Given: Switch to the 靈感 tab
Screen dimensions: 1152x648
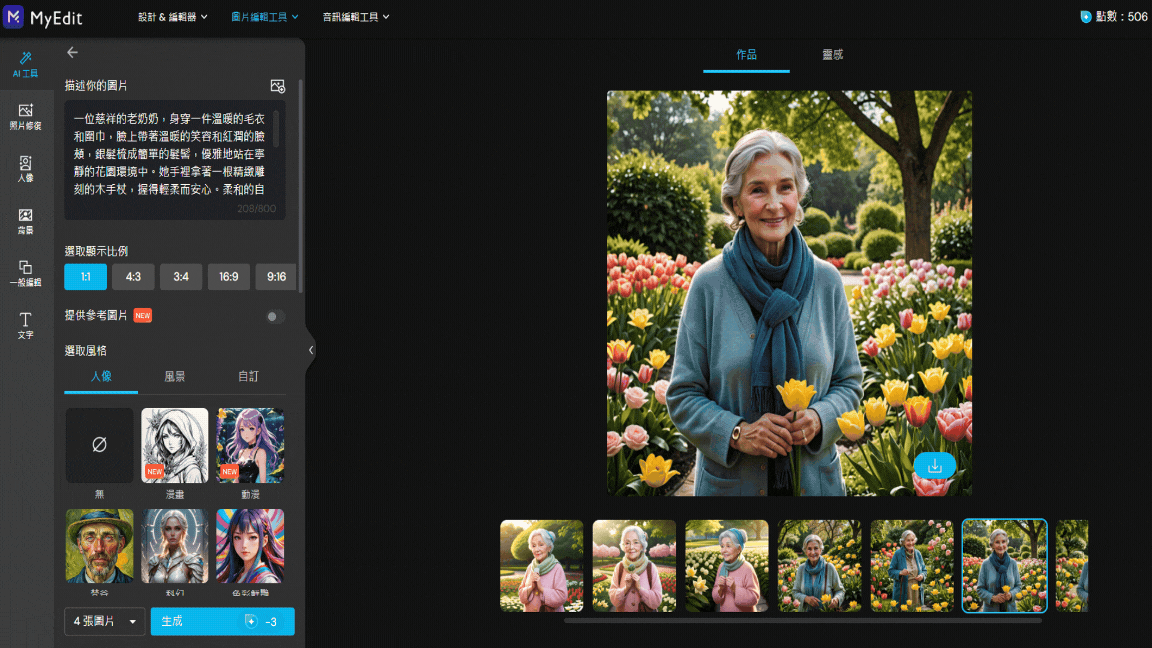Looking at the screenshot, I should coord(832,55).
